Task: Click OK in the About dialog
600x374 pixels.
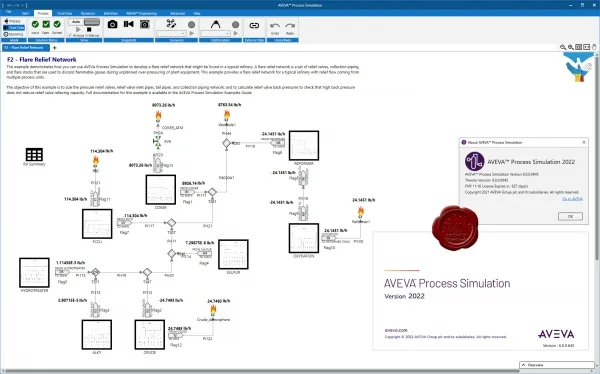Action: pyautogui.click(x=570, y=216)
